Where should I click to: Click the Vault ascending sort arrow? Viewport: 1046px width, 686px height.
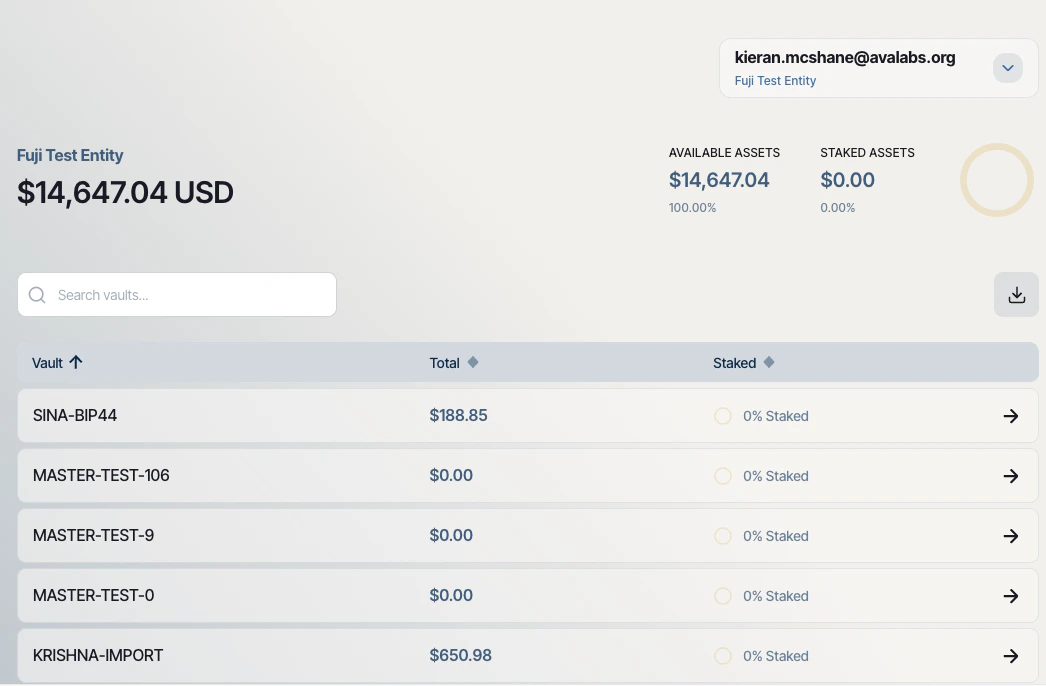pos(76,362)
